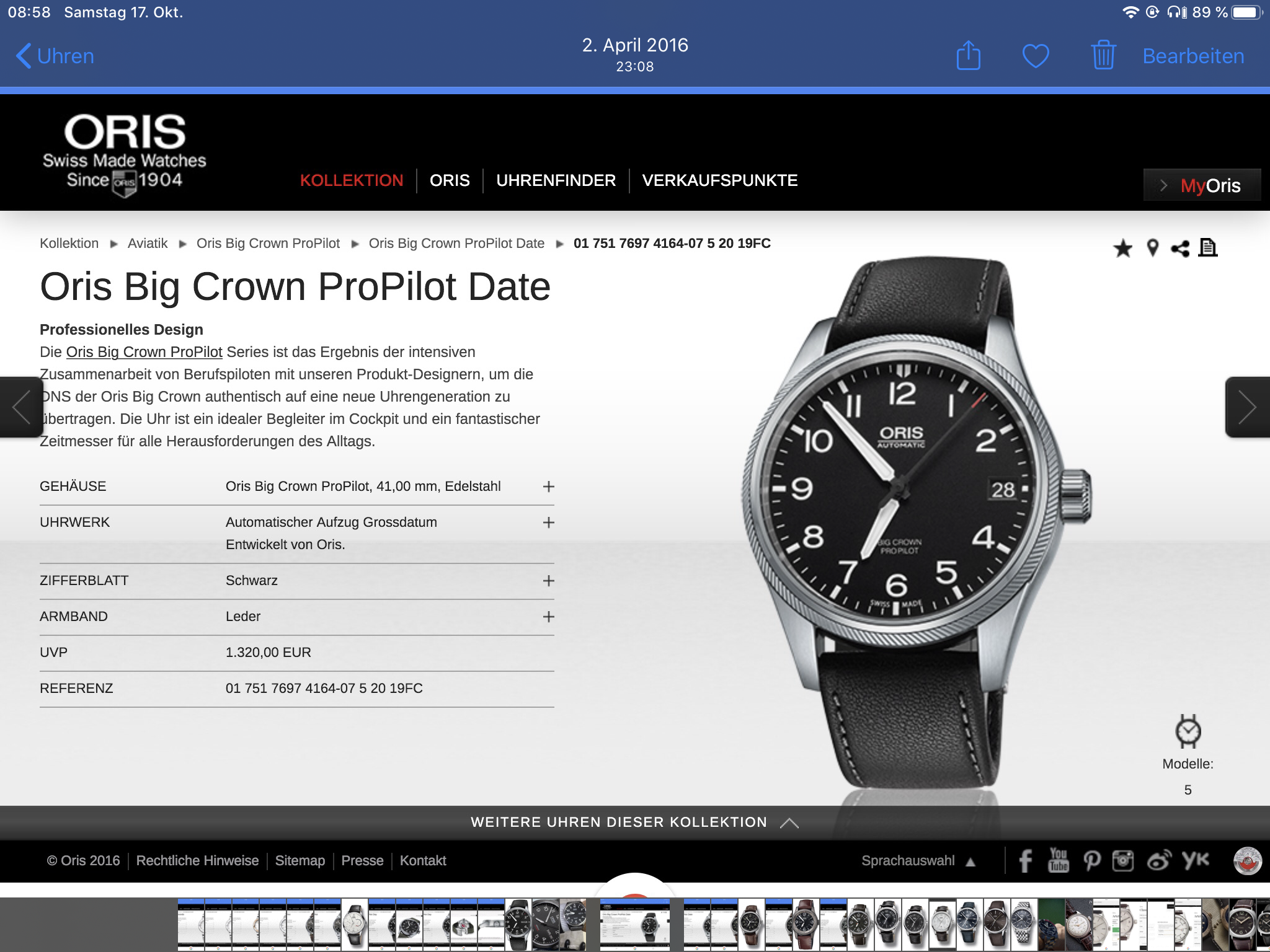Select the steel bracelet watch thumbnail
1270x952 pixels.
1023,924
